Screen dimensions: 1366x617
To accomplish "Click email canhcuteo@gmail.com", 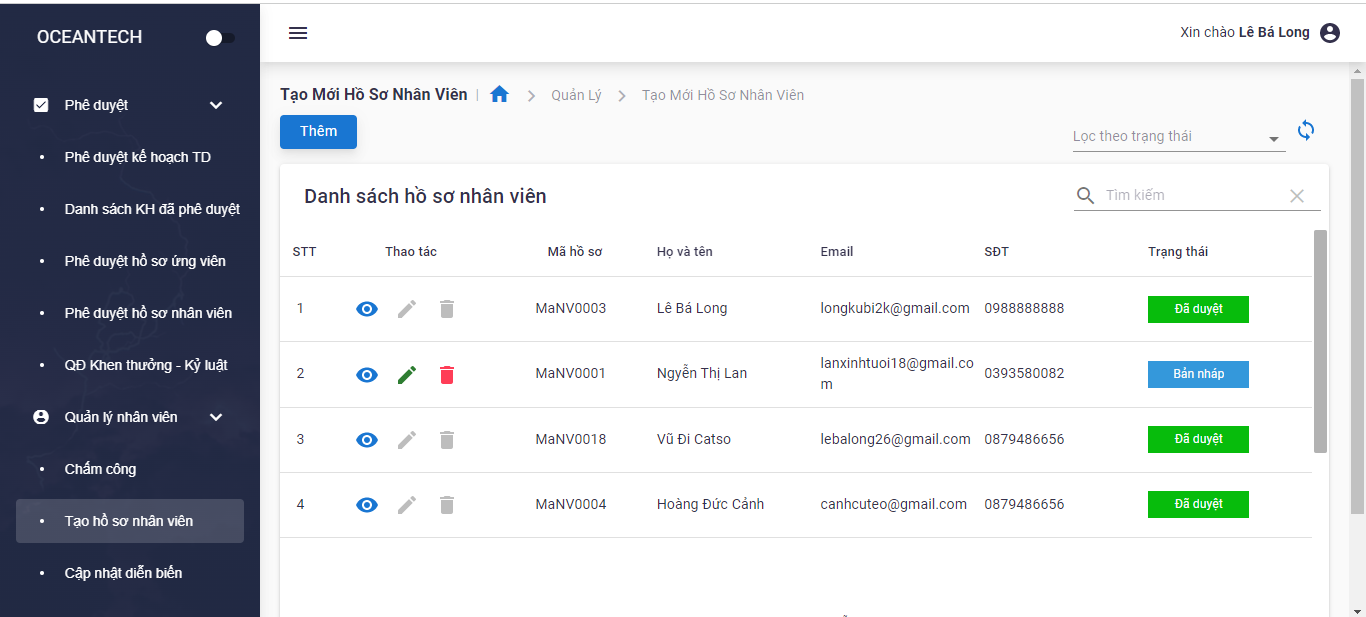I will (894, 504).
